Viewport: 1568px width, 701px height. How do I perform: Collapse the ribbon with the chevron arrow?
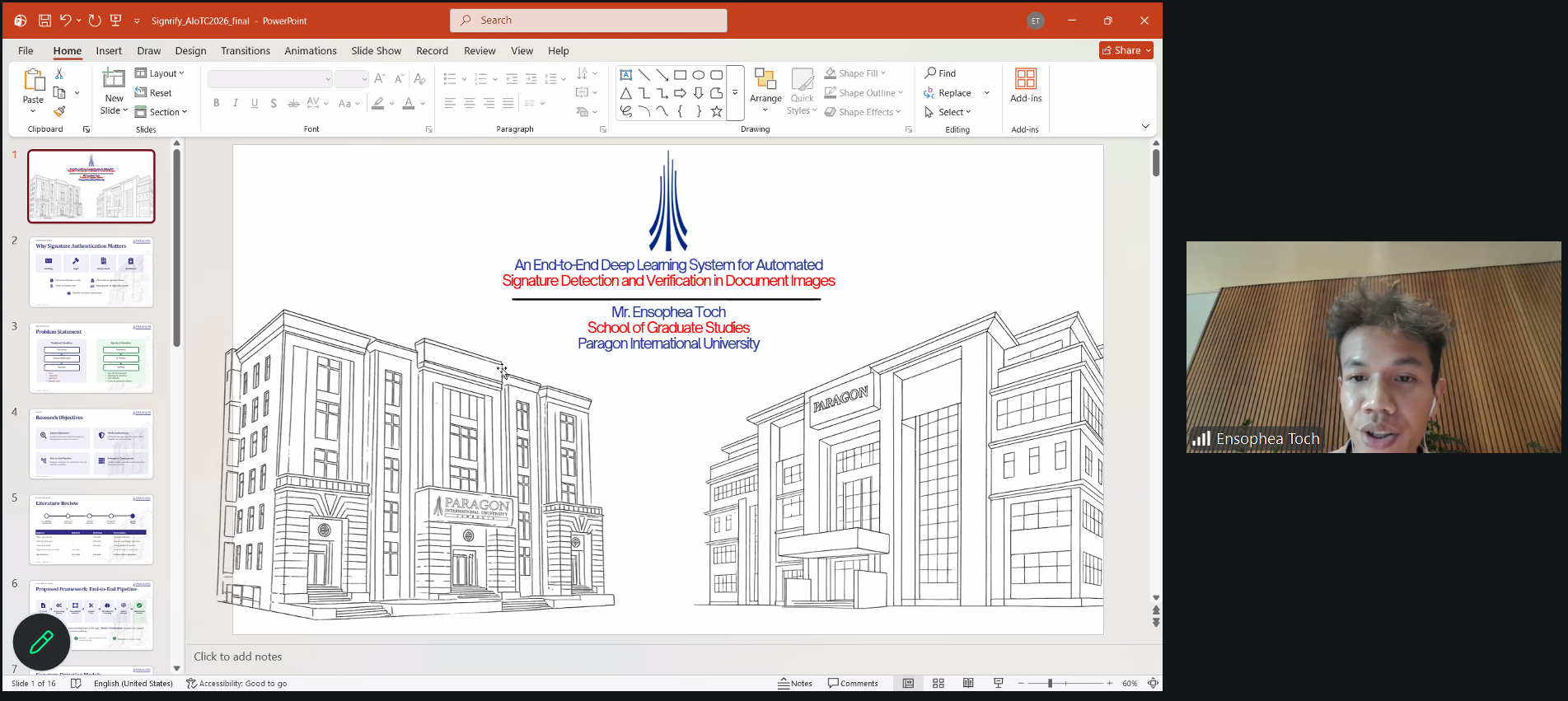pos(1145,126)
